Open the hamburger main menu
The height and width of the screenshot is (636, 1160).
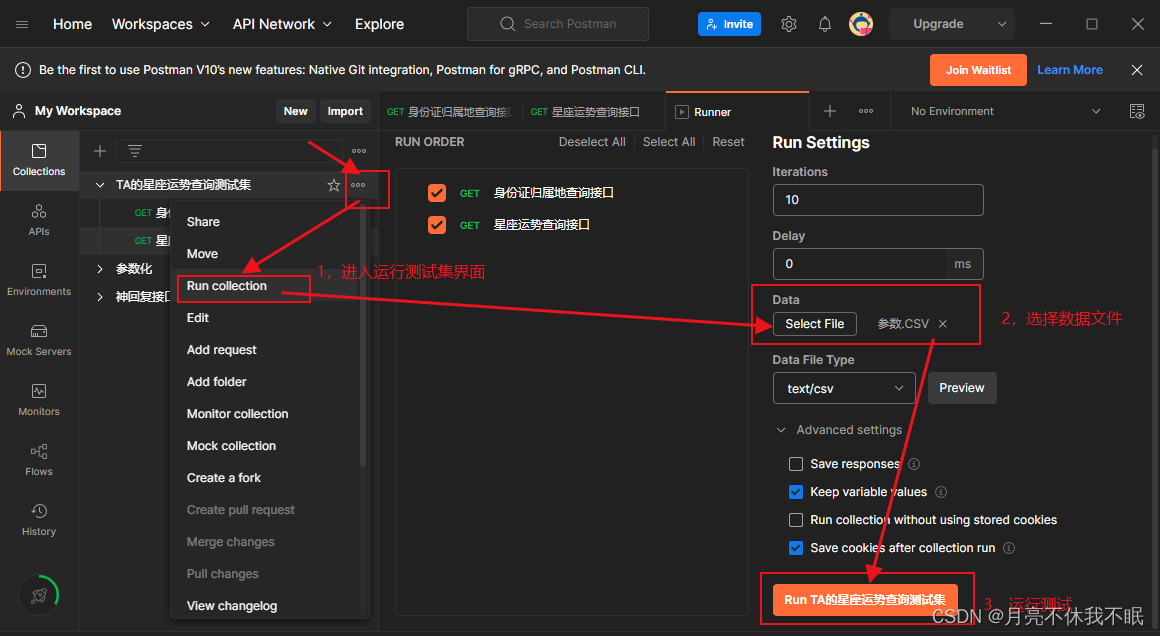point(22,24)
